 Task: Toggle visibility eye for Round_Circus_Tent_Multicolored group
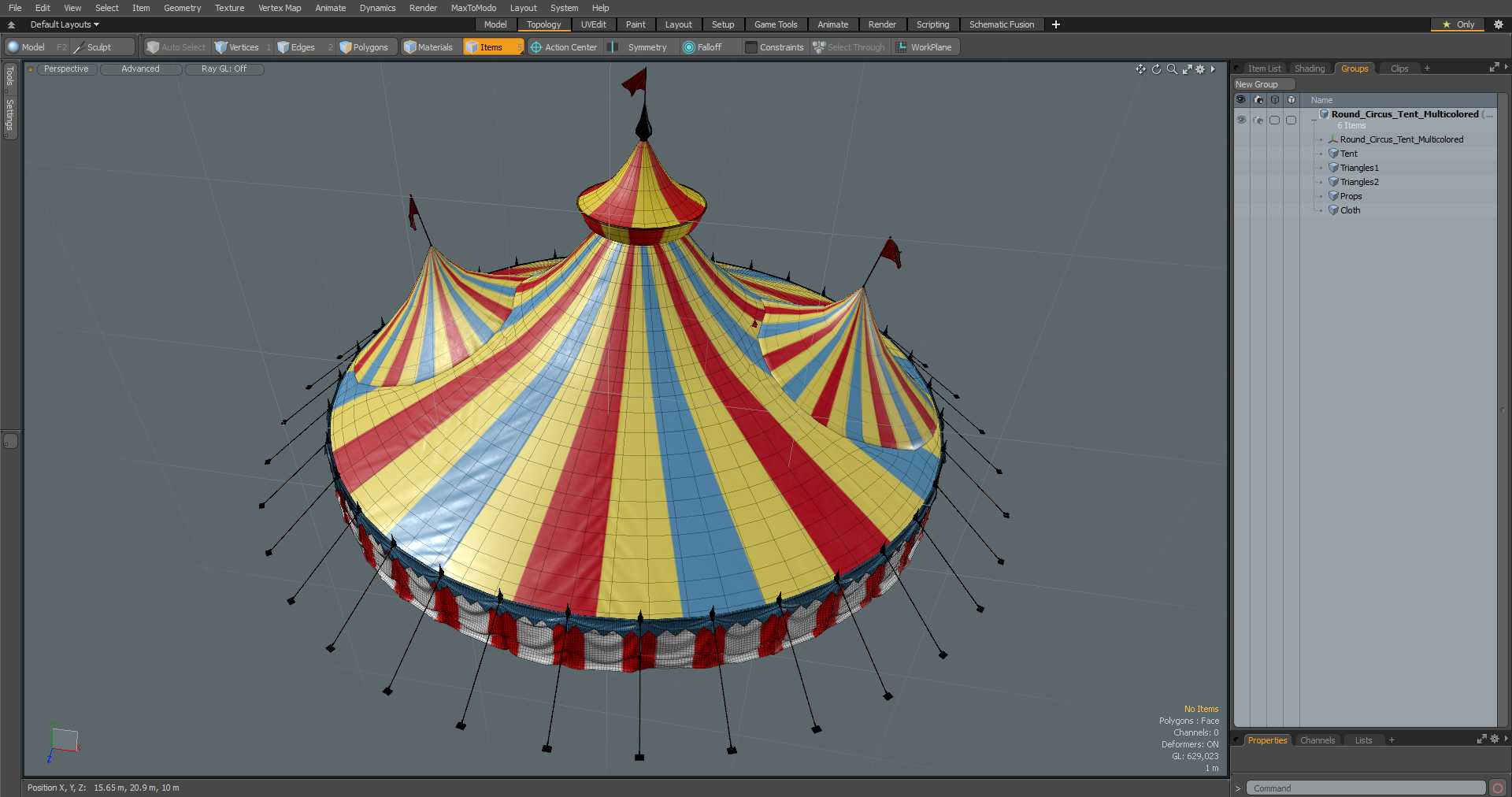1241,120
